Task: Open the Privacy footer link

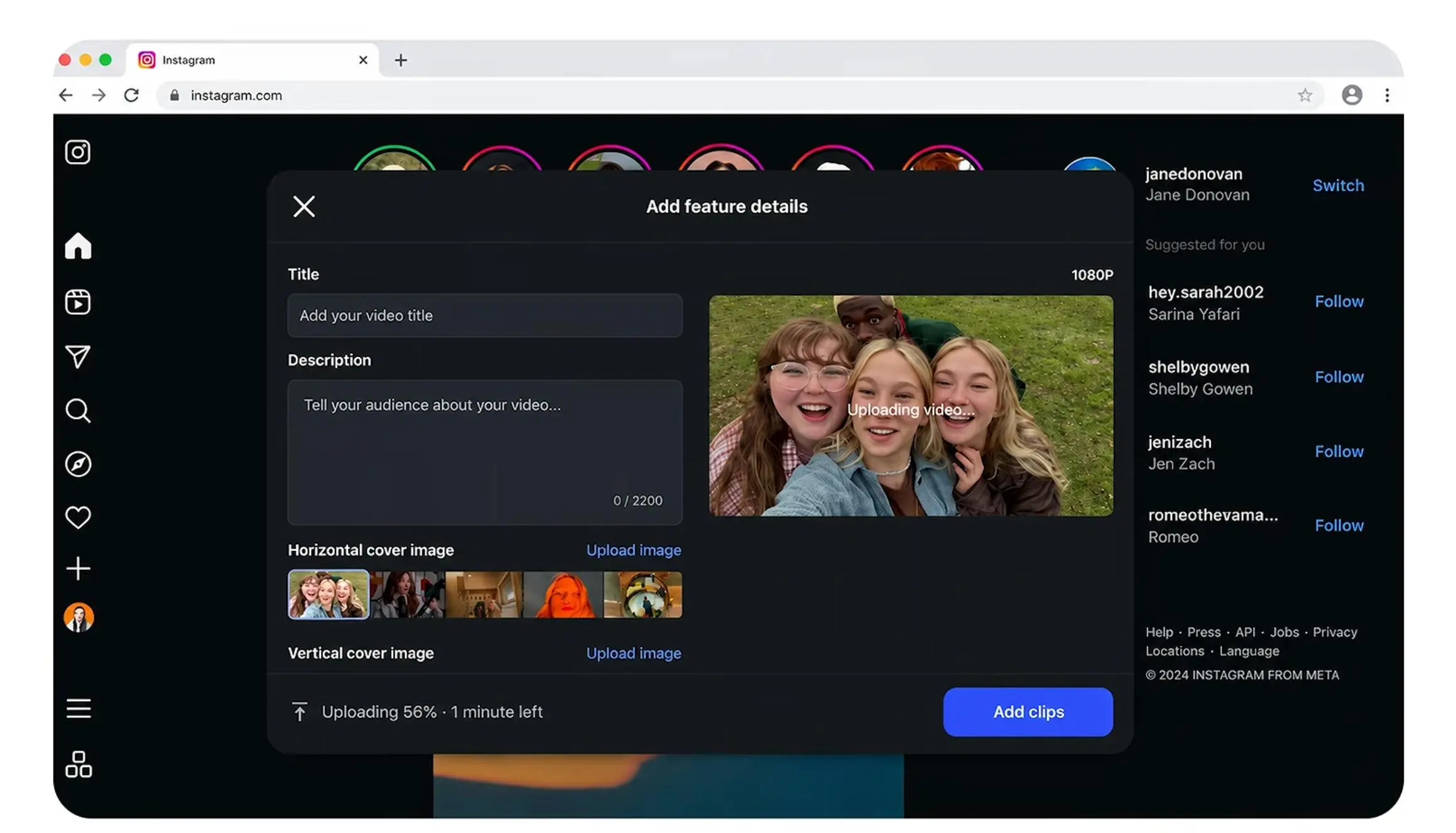Action: [x=1335, y=632]
